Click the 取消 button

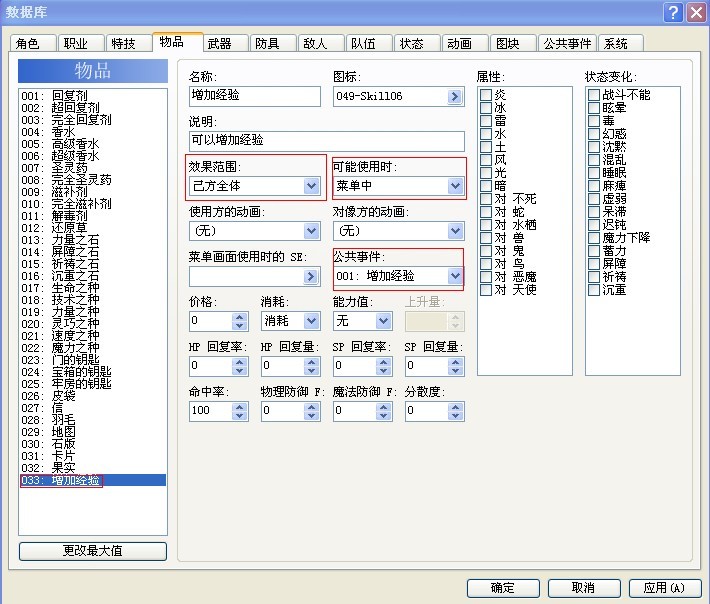(x=584, y=588)
